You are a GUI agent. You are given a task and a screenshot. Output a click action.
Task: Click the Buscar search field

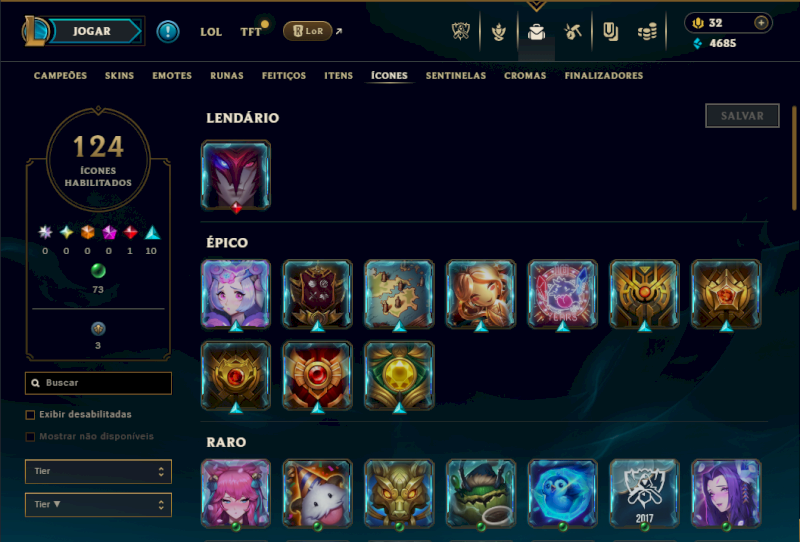coord(98,383)
